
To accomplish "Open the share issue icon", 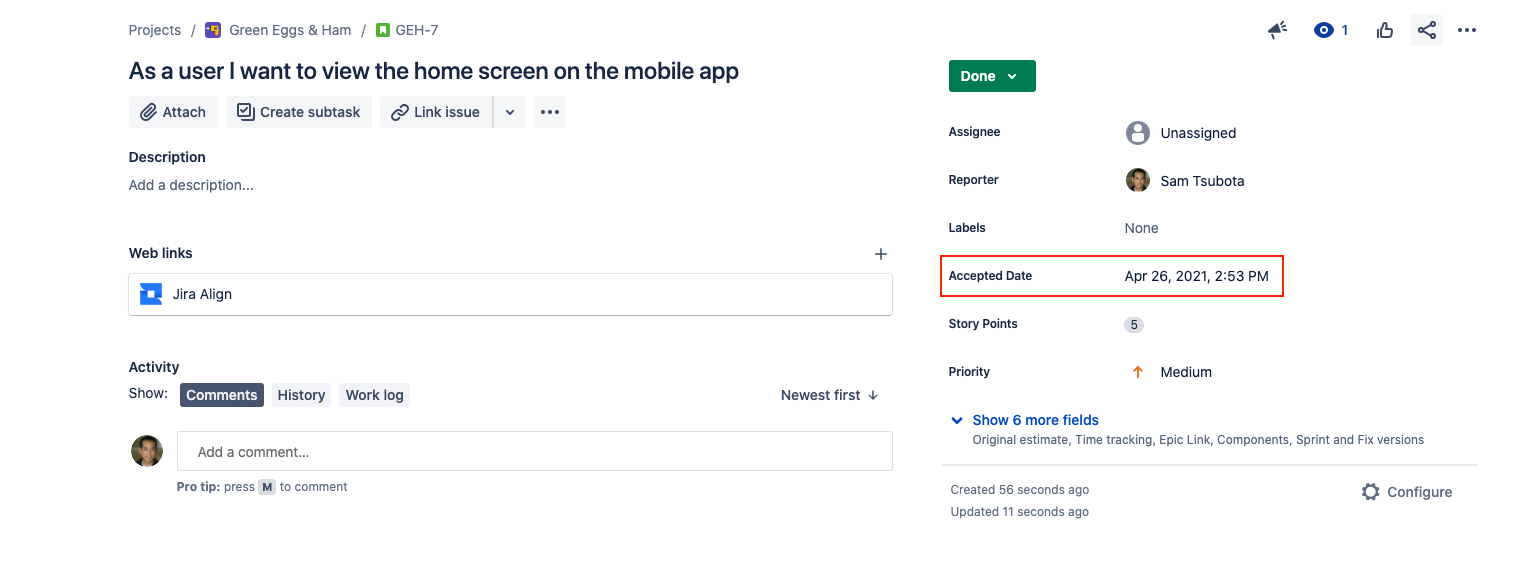I will point(1427,30).
